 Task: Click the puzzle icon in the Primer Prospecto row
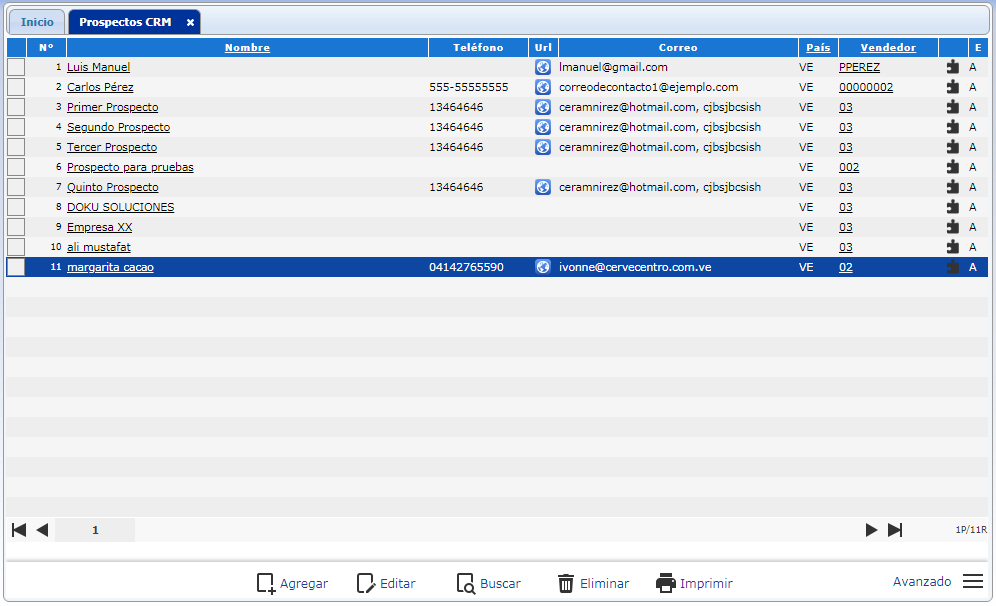[x=953, y=107]
